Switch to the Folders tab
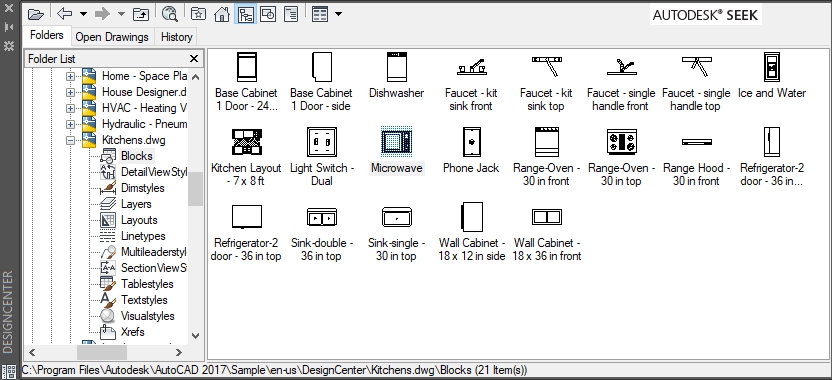Screen dimensions: 832x380 pyautogui.click(x=47, y=35)
